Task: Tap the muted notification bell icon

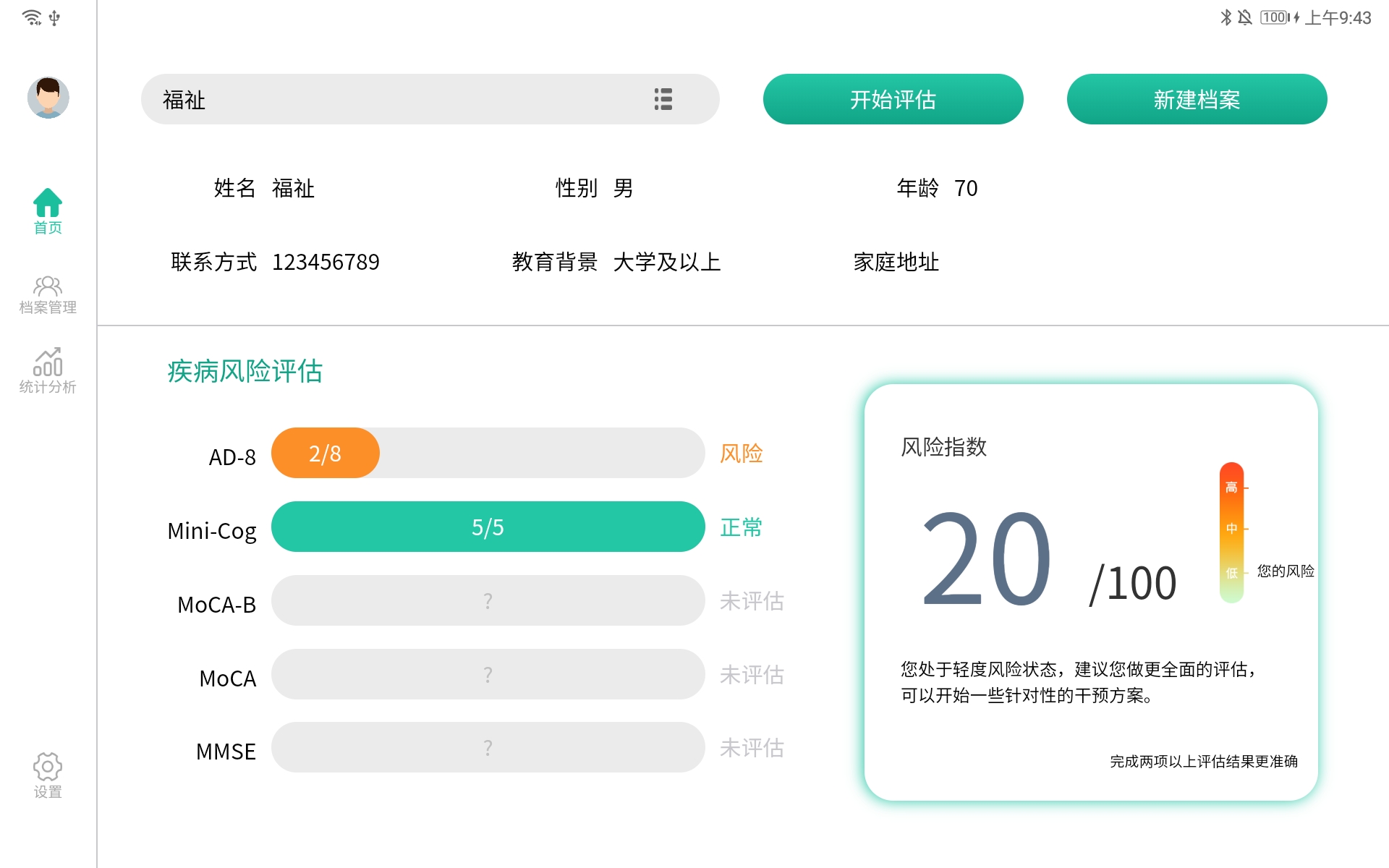Action: click(1245, 17)
